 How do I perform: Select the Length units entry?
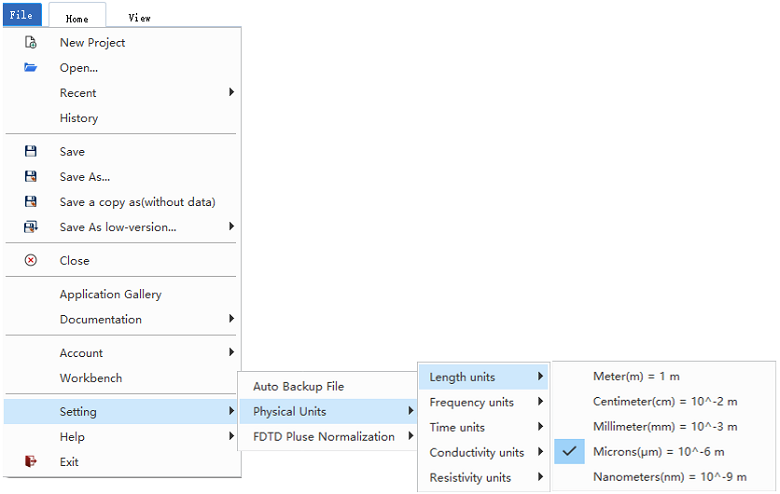coord(484,377)
